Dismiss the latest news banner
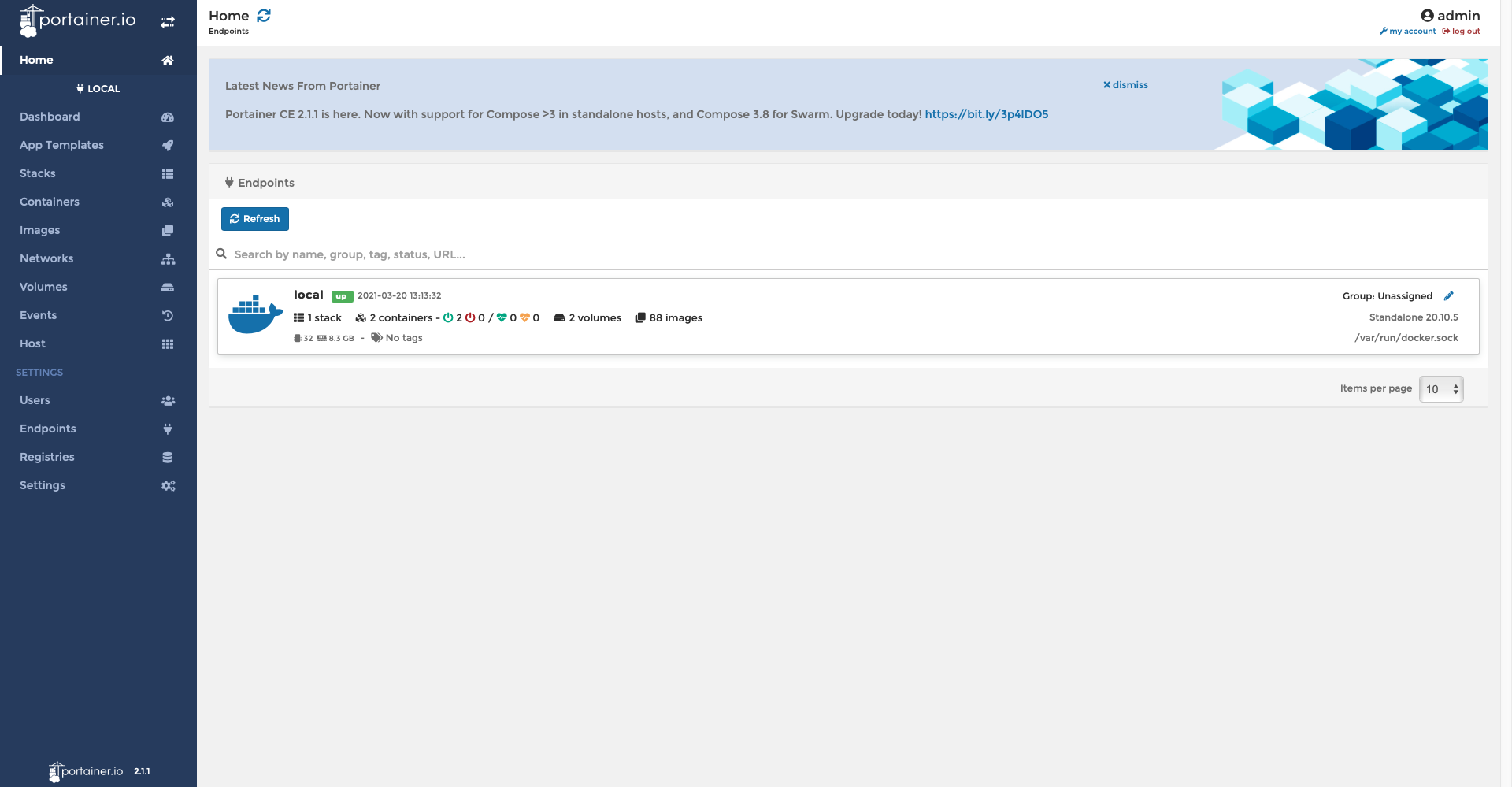 [x=1125, y=85]
